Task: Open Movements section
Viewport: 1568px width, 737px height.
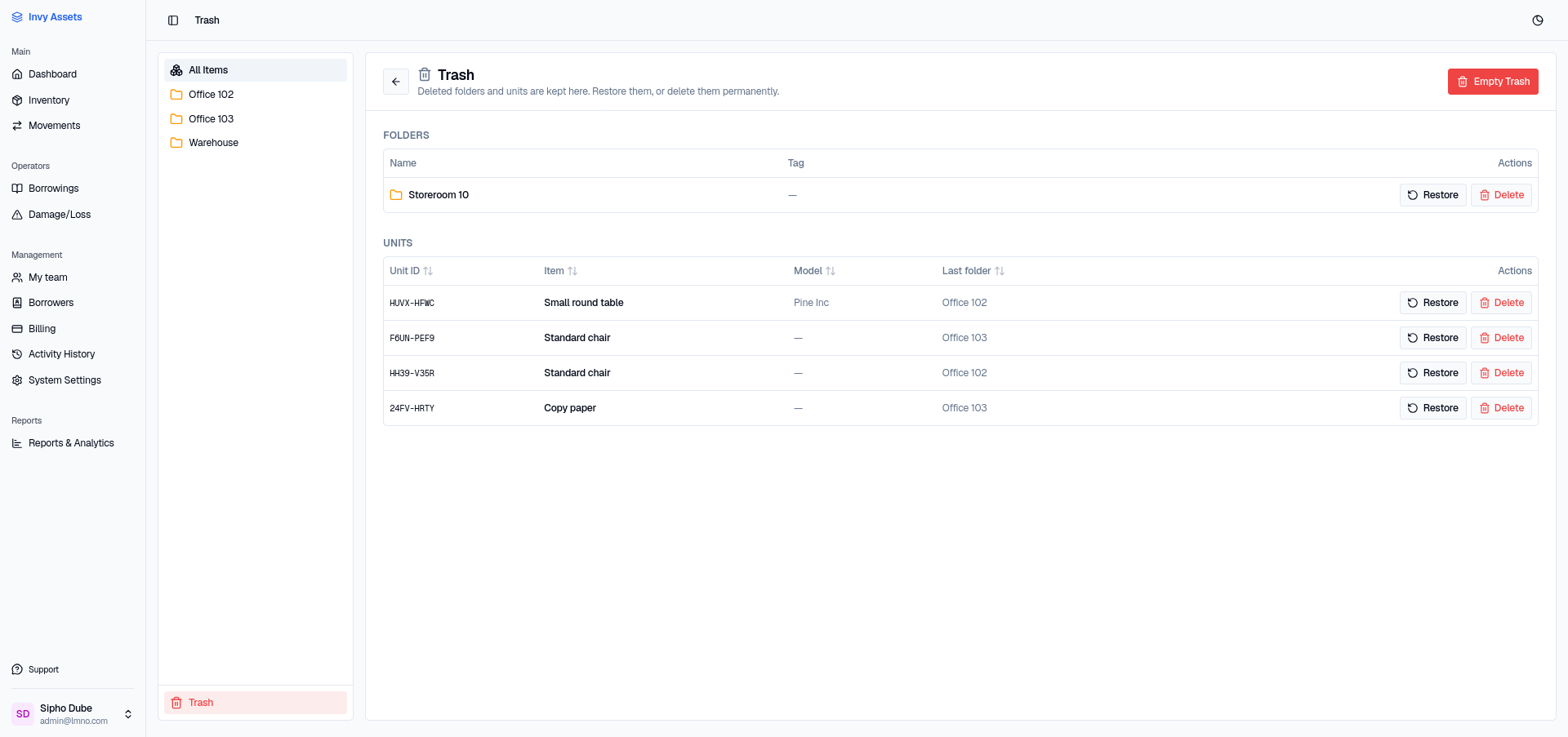Action: (73, 126)
